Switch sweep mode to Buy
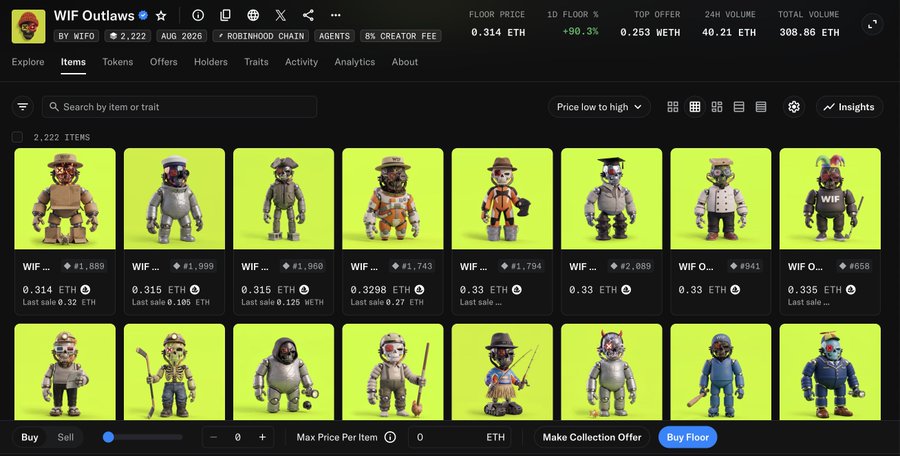Viewport: 900px width, 456px height. pyautogui.click(x=30, y=437)
